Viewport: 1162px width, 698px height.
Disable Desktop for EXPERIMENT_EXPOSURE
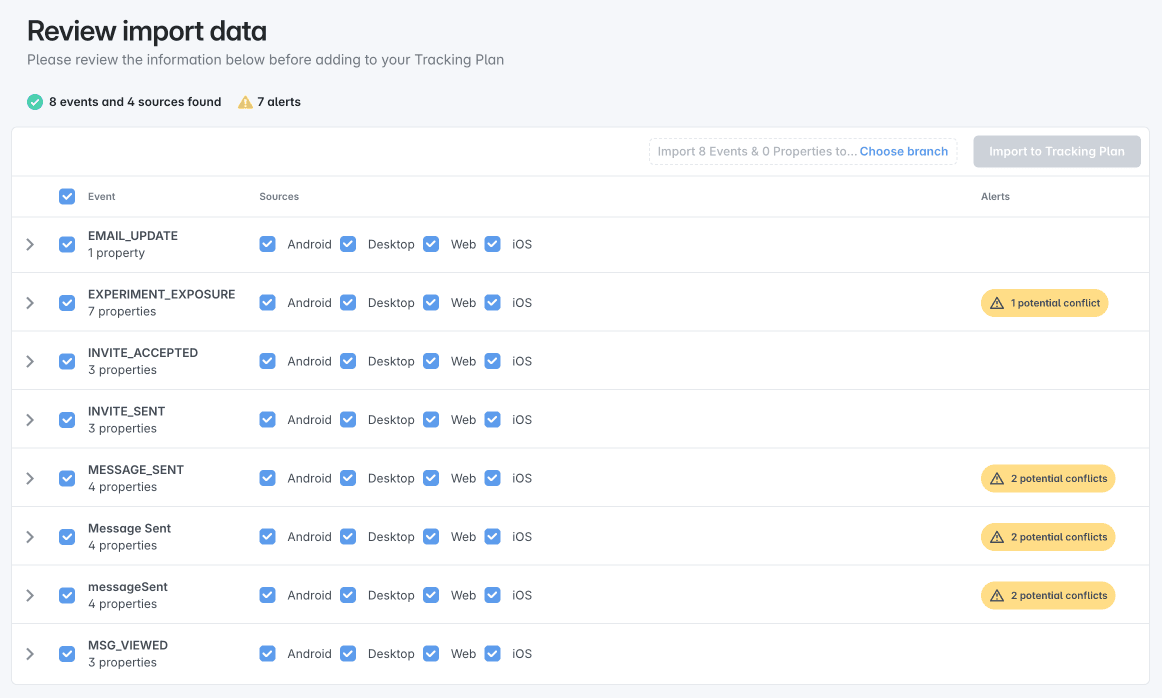click(x=347, y=302)
